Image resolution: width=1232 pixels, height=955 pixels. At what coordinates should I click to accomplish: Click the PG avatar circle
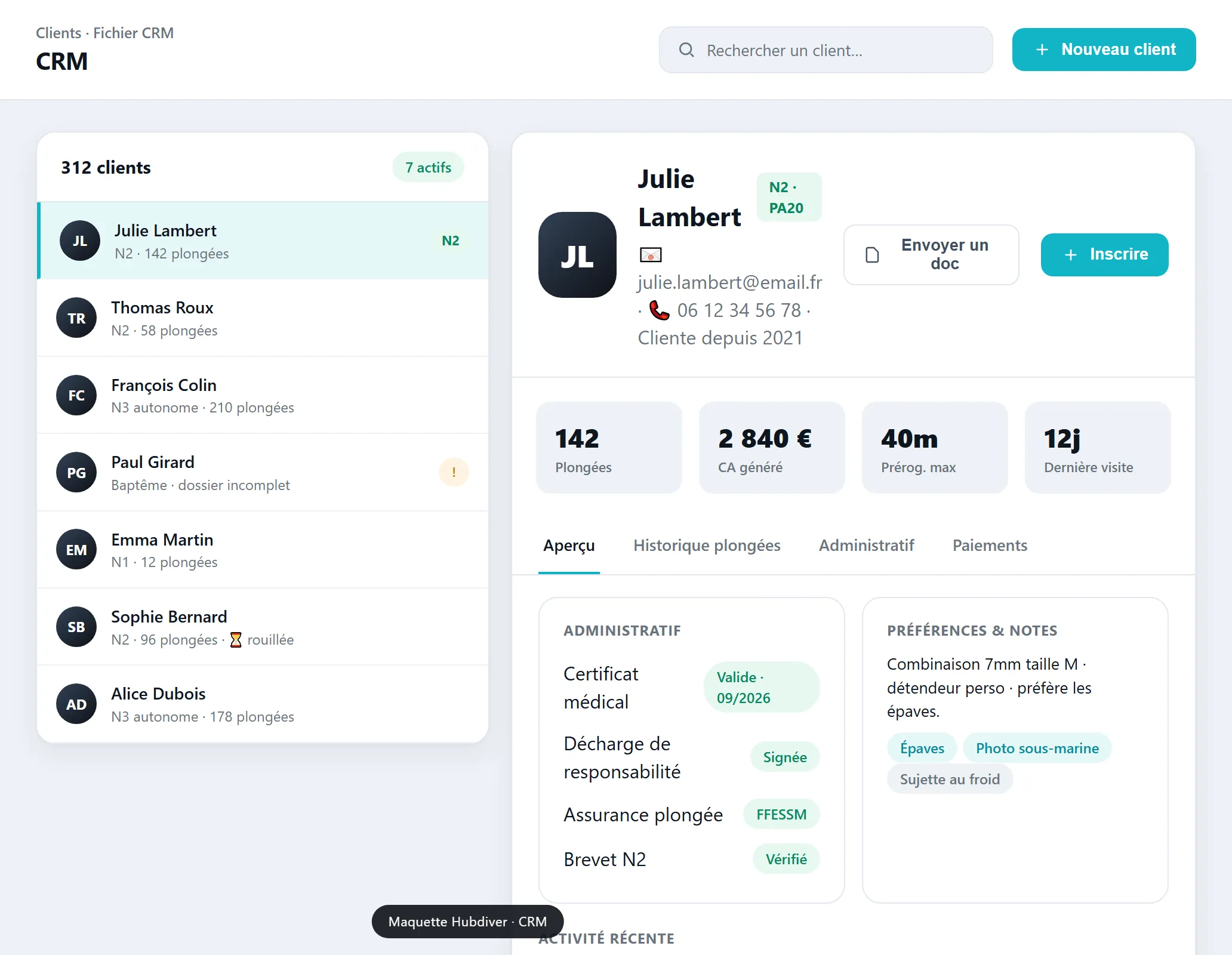[x=76, y=472]
